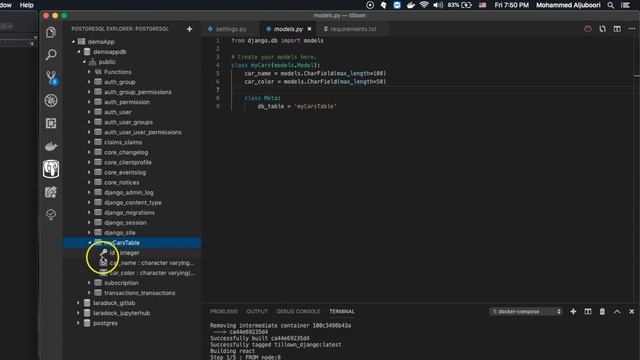This screenshot has height=360, width=640.
Task: Open the activity bar icon below PostgreSQL
Action: click(x=51, y=192)
